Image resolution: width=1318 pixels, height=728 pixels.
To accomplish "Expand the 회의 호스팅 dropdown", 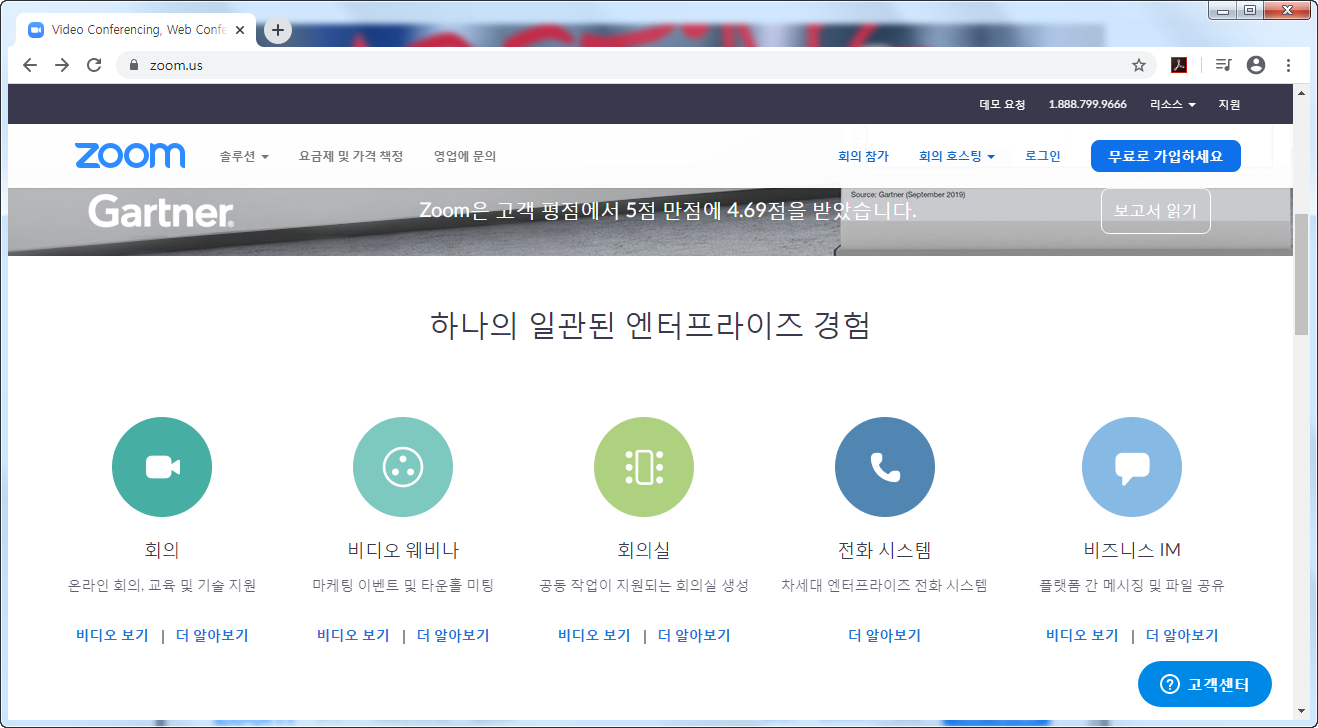I will point(957,157).
